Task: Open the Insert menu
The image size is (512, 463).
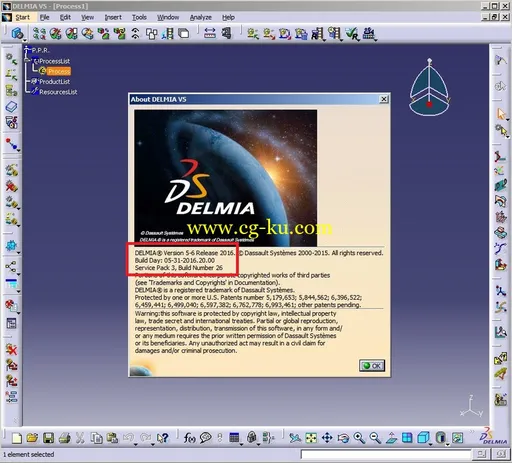Action: pos(113,17)
